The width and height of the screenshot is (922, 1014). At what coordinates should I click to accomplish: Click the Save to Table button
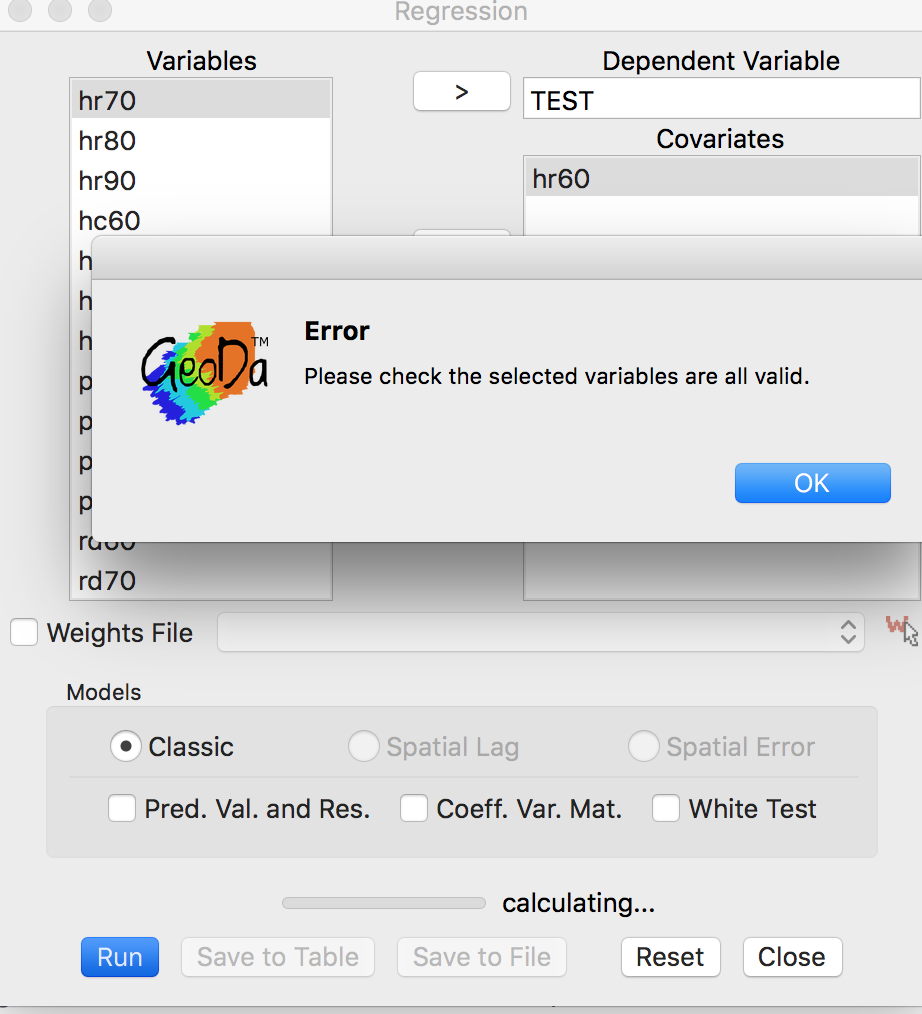coord(277,957)
